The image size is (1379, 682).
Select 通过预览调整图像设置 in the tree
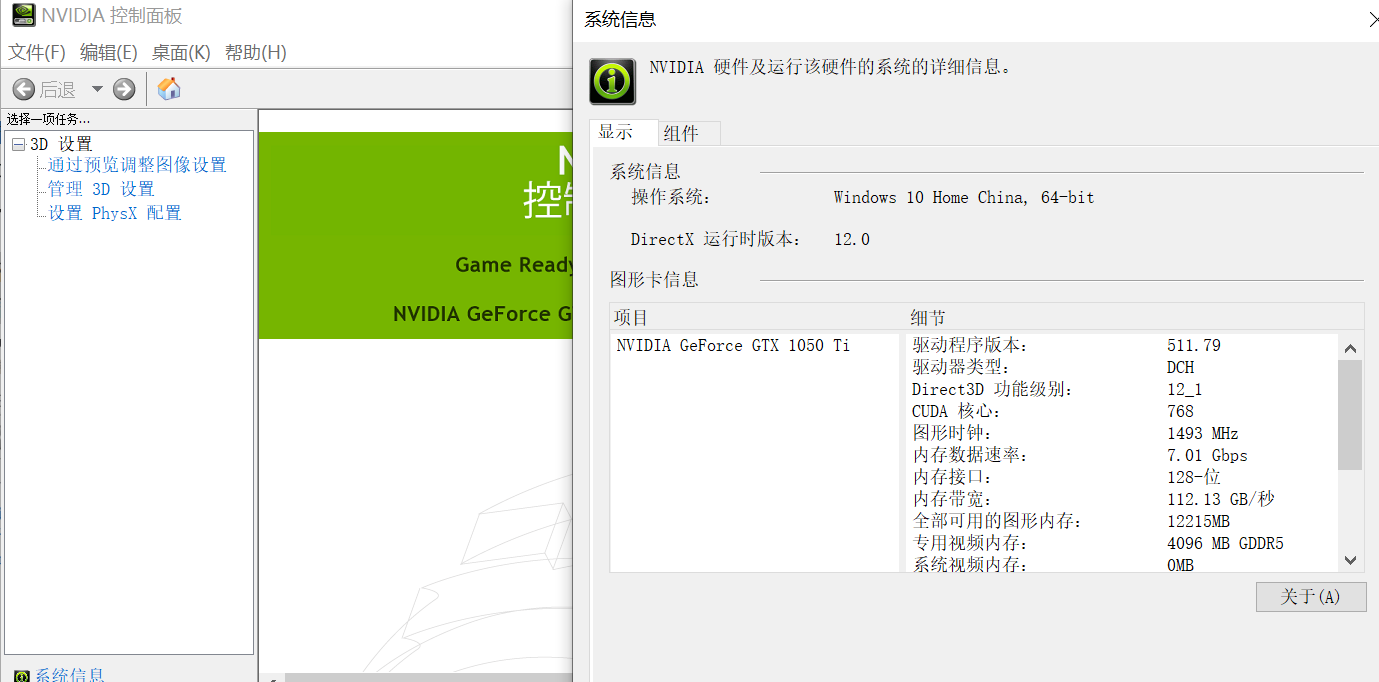point(137,165)
